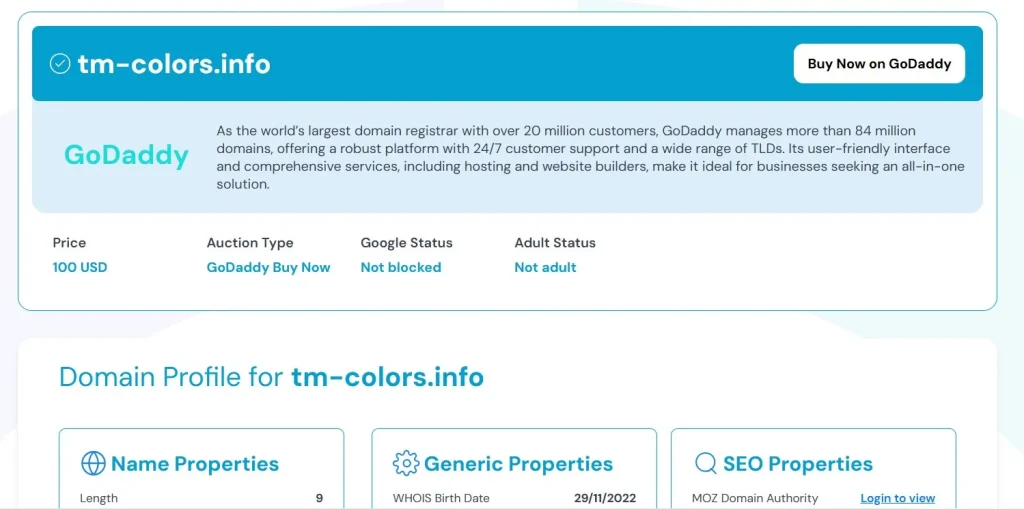The height and width of the screenshot is (509, 1024).
Task: Click the GoDaddy registrar description paragraph
Action: (x=590, y=158)
